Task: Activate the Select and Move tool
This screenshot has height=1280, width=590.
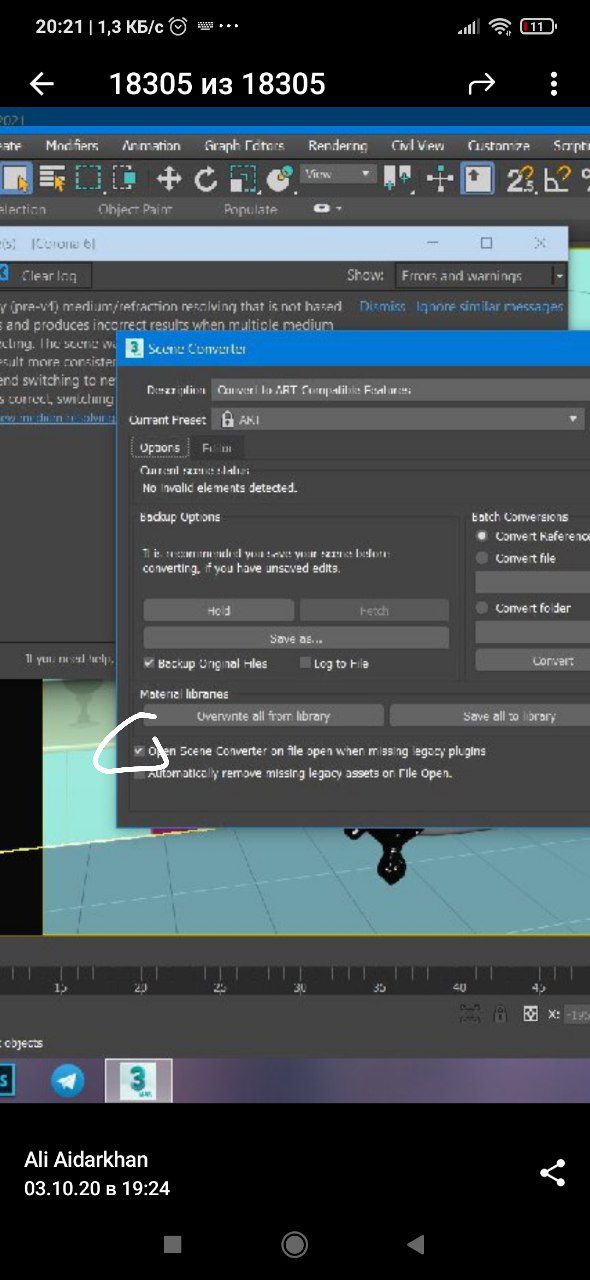Action: click(169, 179)
